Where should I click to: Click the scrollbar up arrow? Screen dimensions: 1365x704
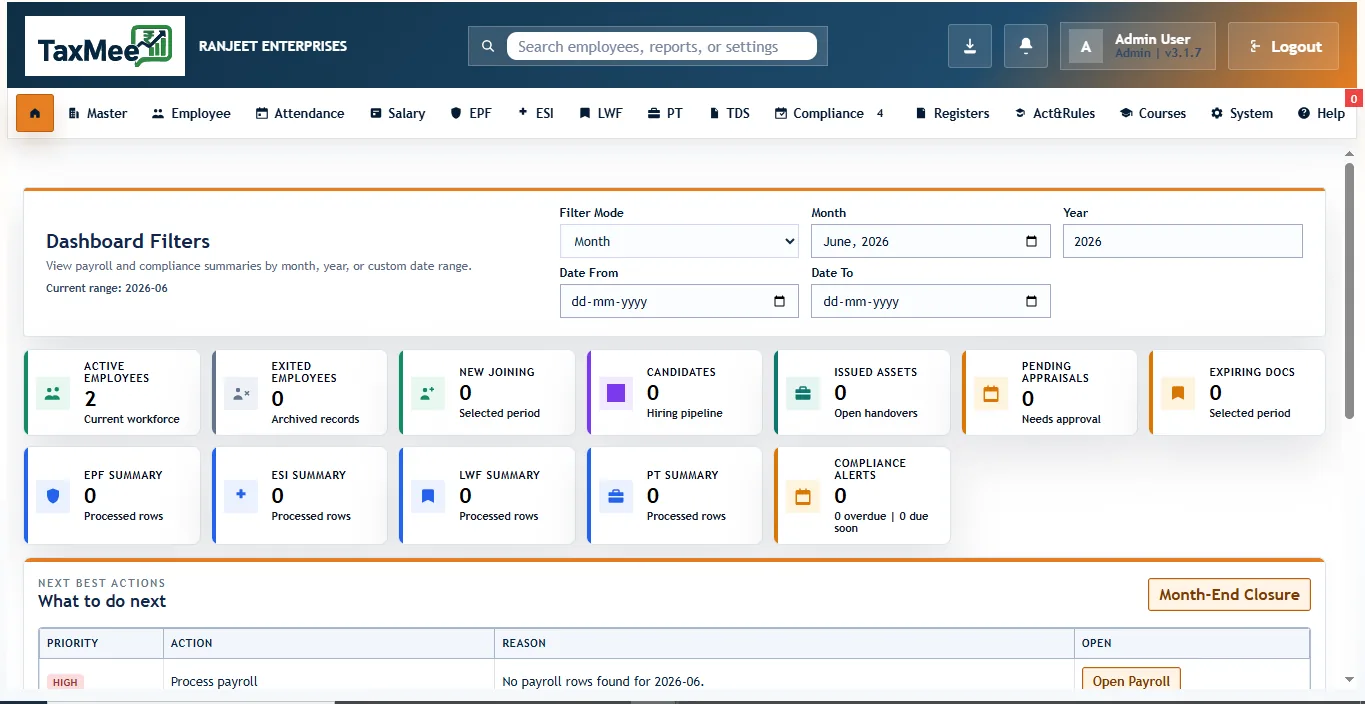pyautogui.click(x=1350, y=152)
